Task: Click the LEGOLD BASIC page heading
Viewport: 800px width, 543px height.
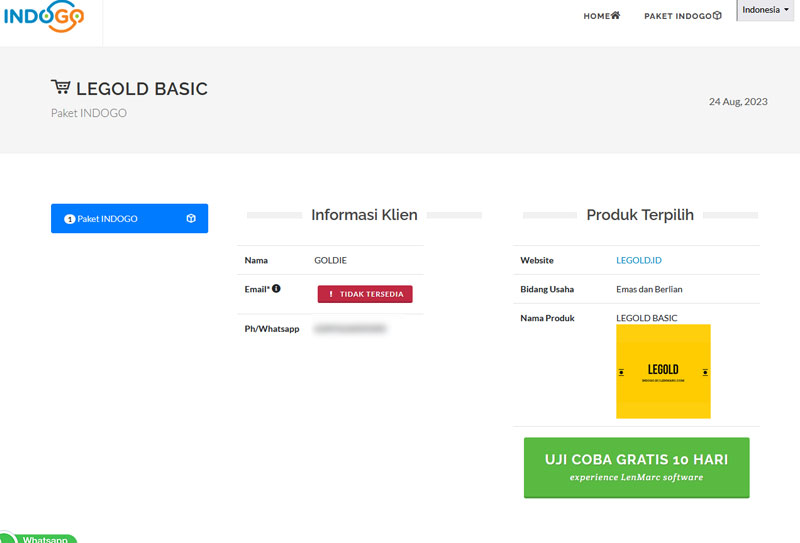Action: click(142, 89)
